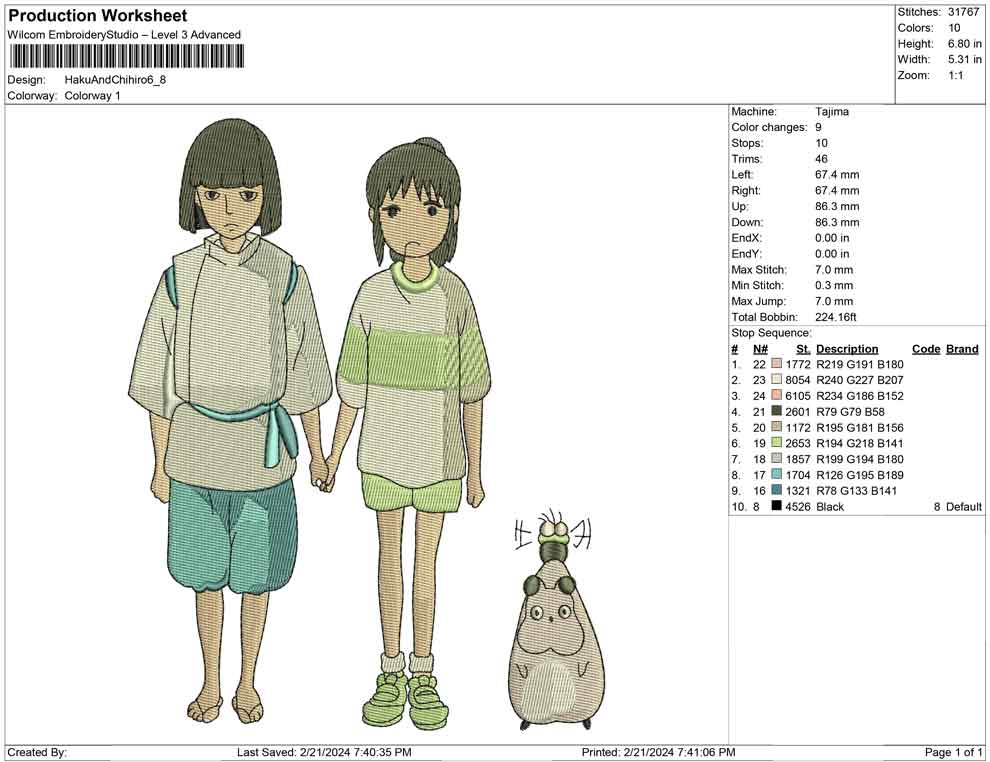Image resolution: width=990 pixels, height=762 pixels.
Task: Click the Min Stitch value '0.3 mm'
Action: pyautogui.click(x=834, y=285)
